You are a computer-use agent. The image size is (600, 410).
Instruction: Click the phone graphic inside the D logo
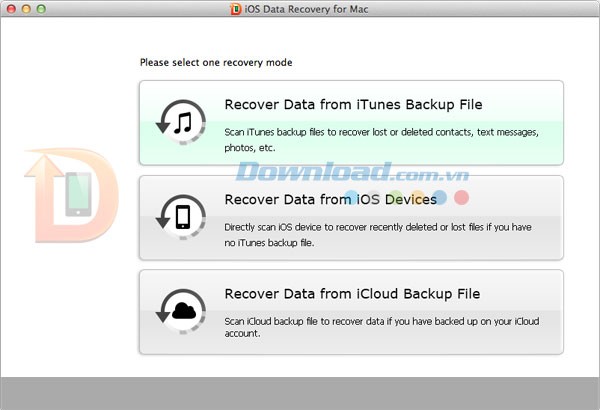pos(79,194)
